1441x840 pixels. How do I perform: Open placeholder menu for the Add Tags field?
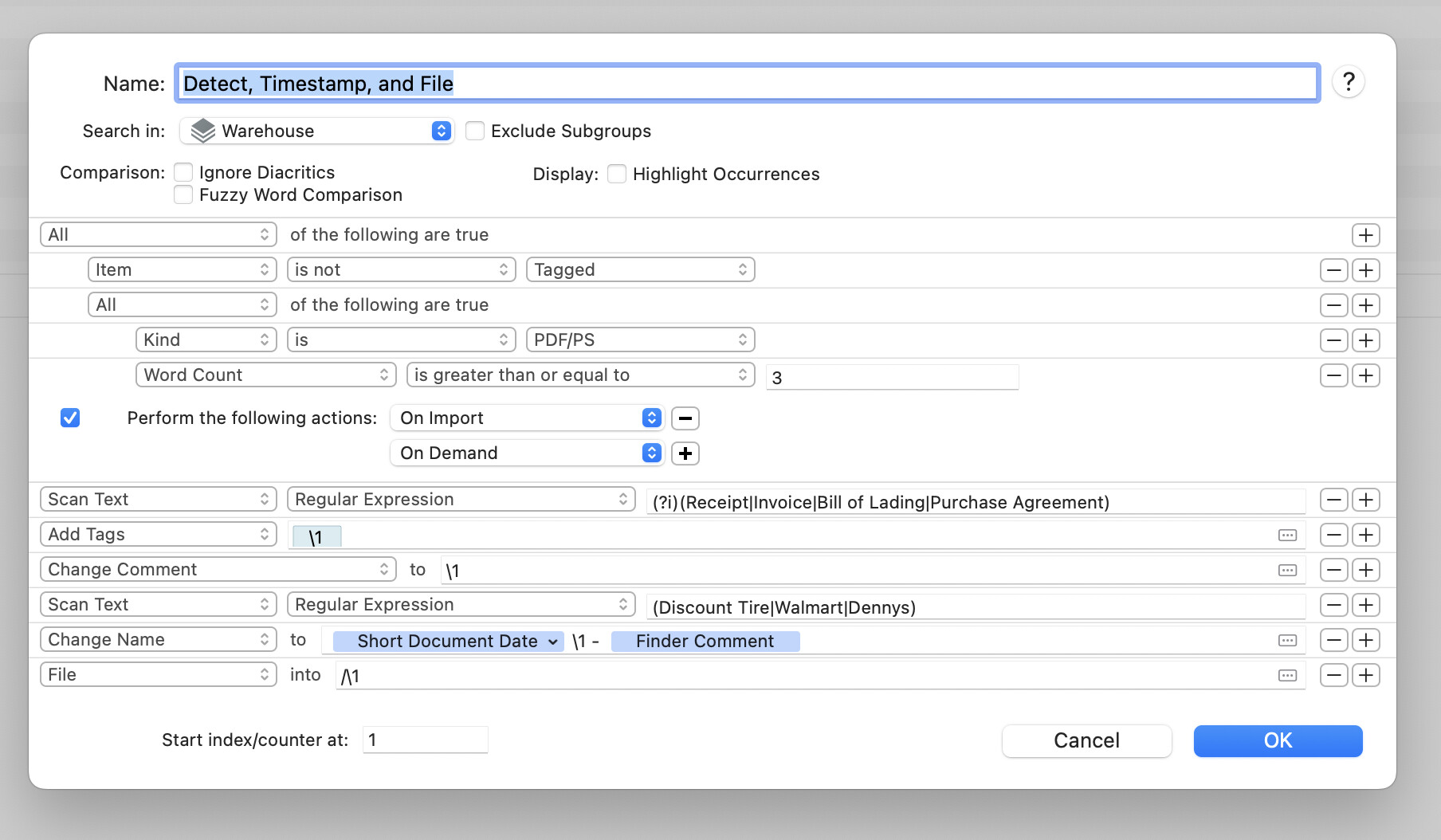tap(1287, 536)
